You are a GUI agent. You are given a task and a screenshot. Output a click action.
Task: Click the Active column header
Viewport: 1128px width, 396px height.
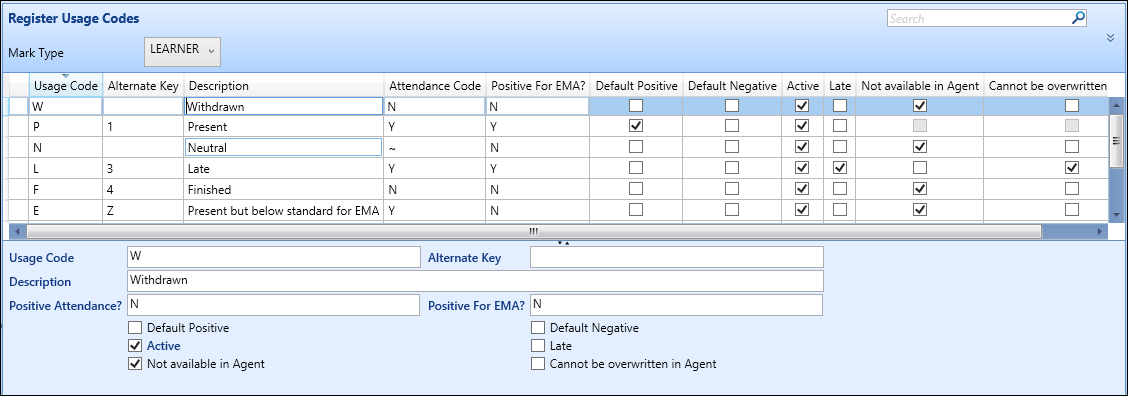pyautogui.click(x=803, y=86)
